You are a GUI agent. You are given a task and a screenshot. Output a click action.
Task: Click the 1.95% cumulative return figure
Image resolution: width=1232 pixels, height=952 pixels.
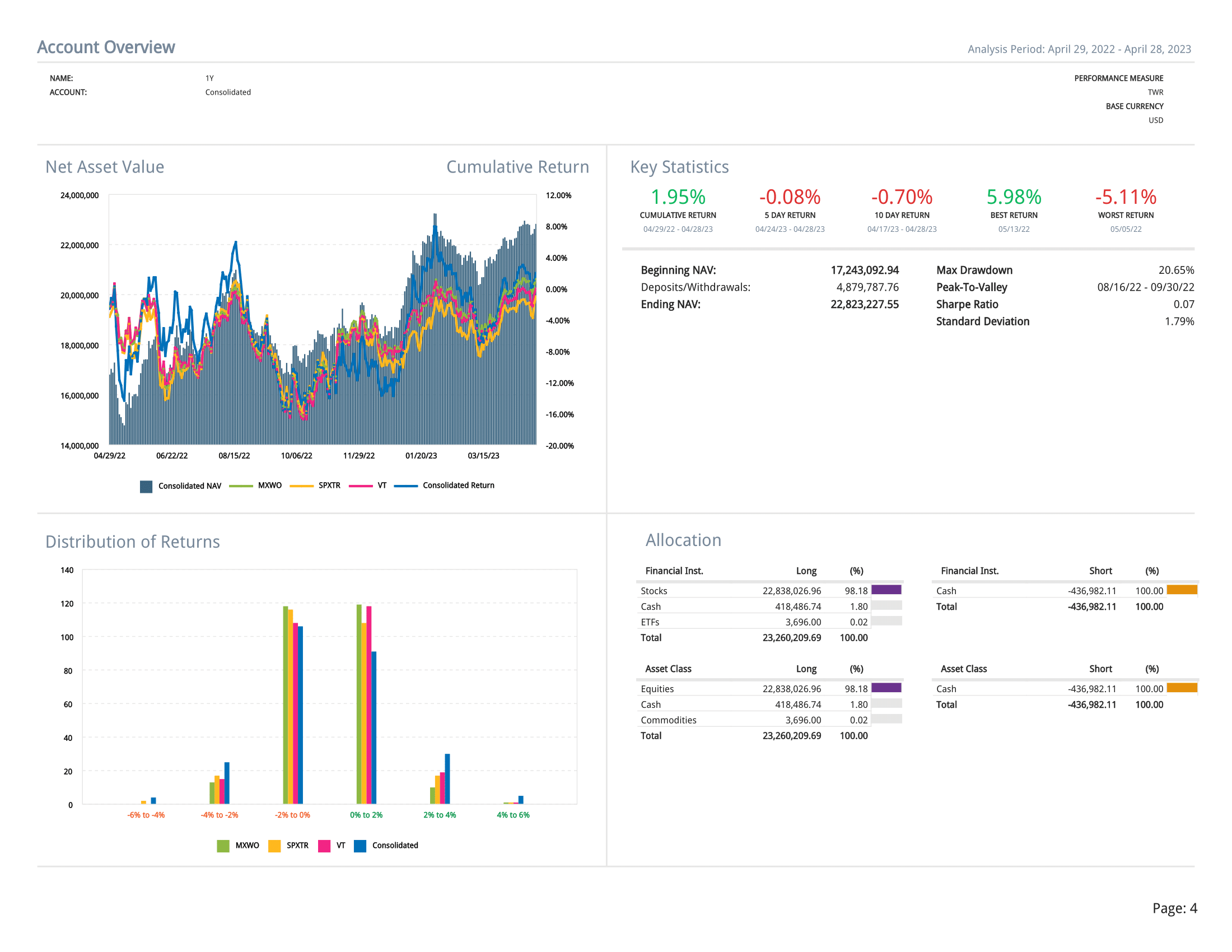point(678,197)
